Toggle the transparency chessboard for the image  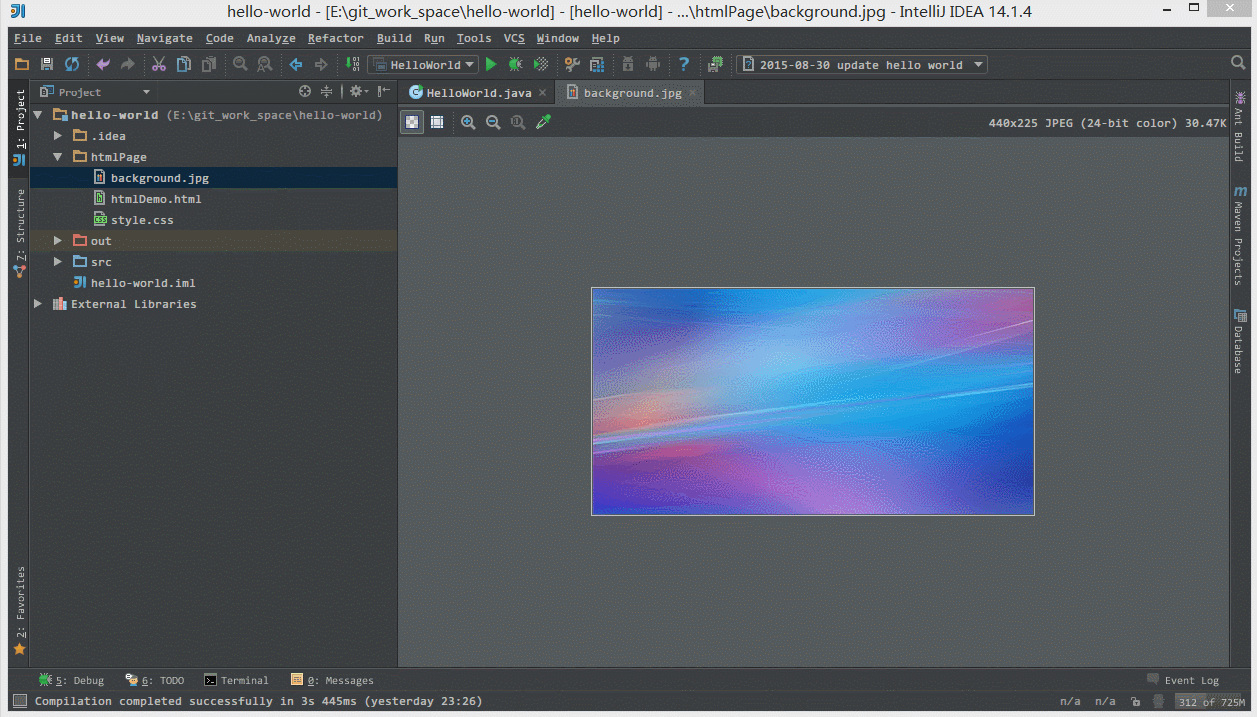411,122
